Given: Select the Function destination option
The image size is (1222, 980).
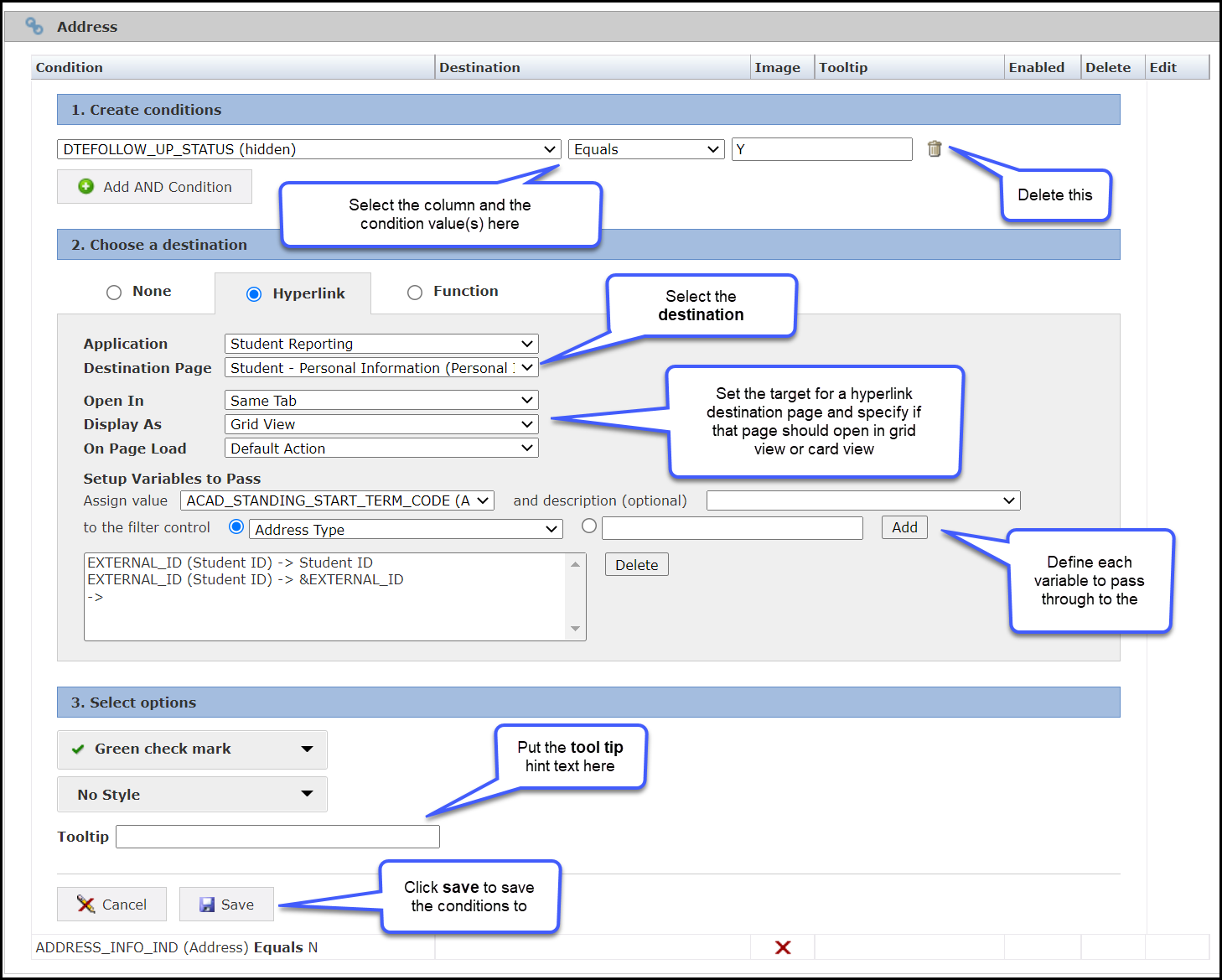Looking at the screenshot, I should click(x=415, y=293).
